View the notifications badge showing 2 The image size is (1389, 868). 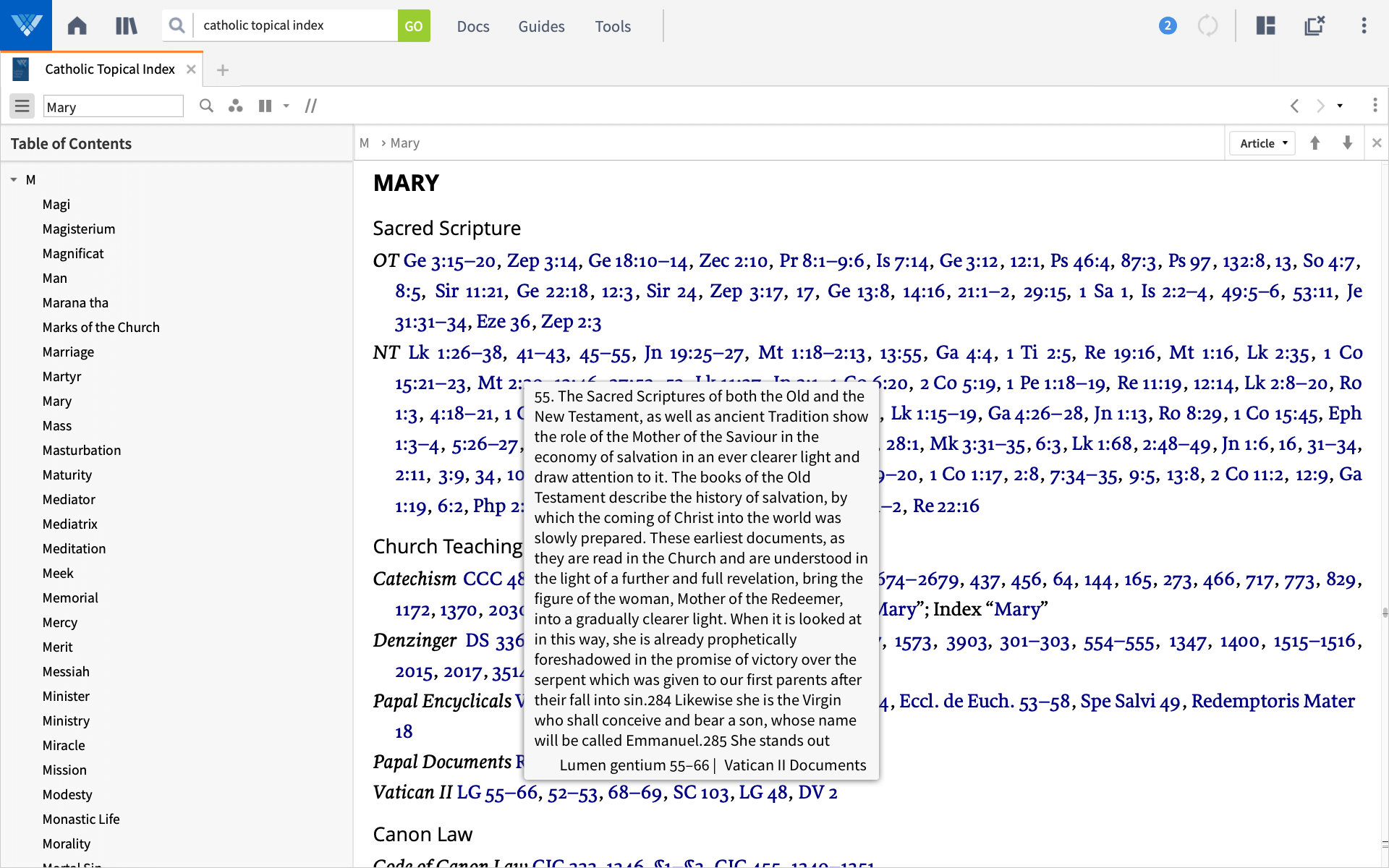1168,26
